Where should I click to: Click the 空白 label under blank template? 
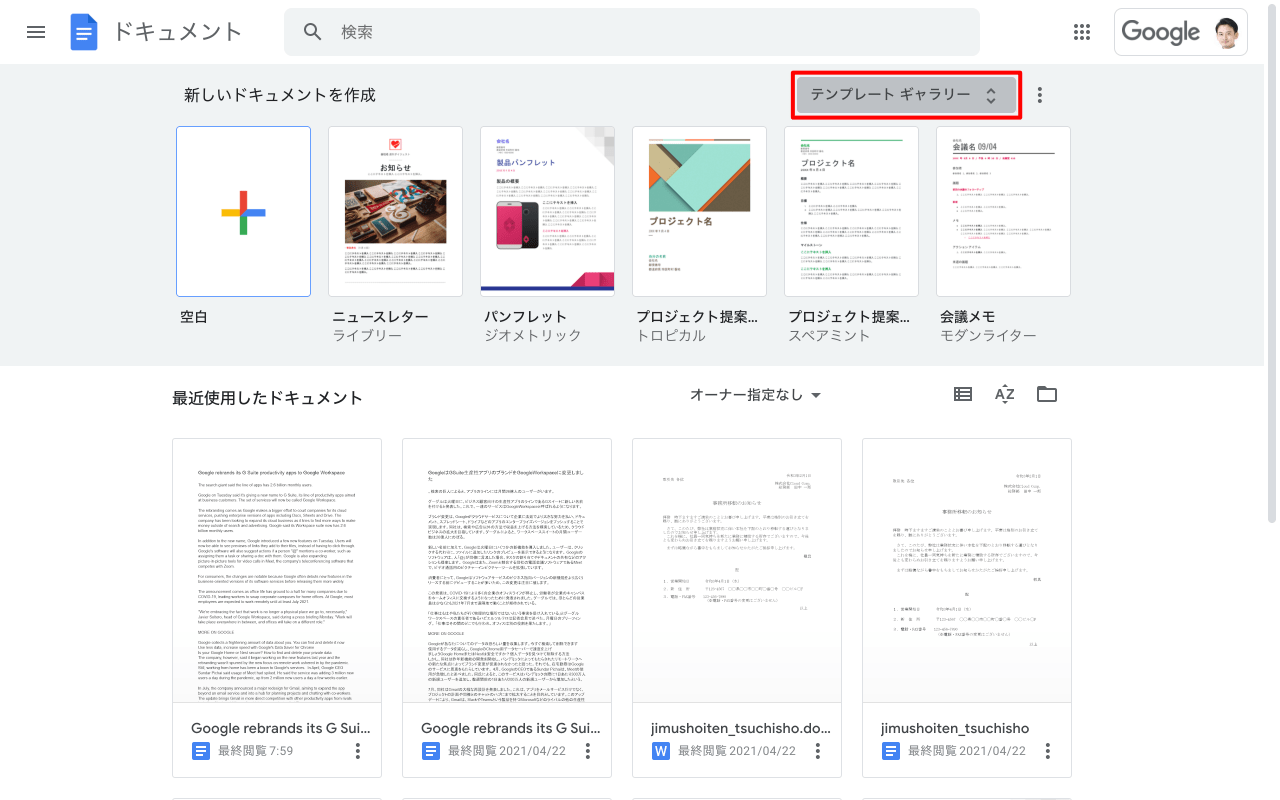pyautogui.click(x=194, y=317)
